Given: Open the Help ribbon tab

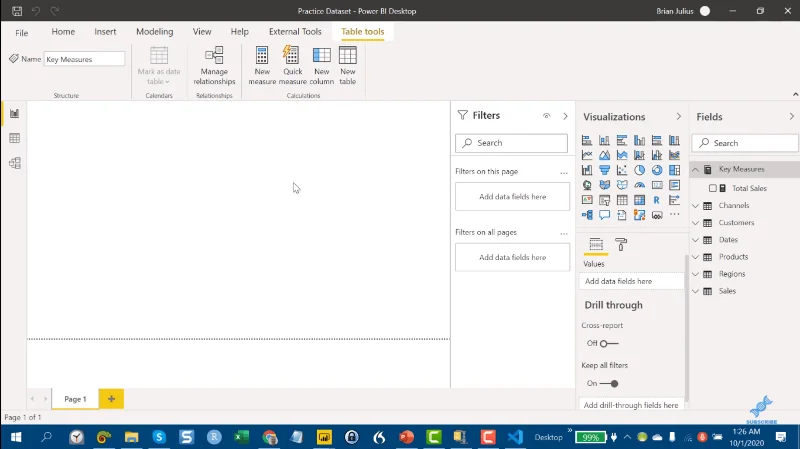Looking at the screenshot, I should coord(239,32).
